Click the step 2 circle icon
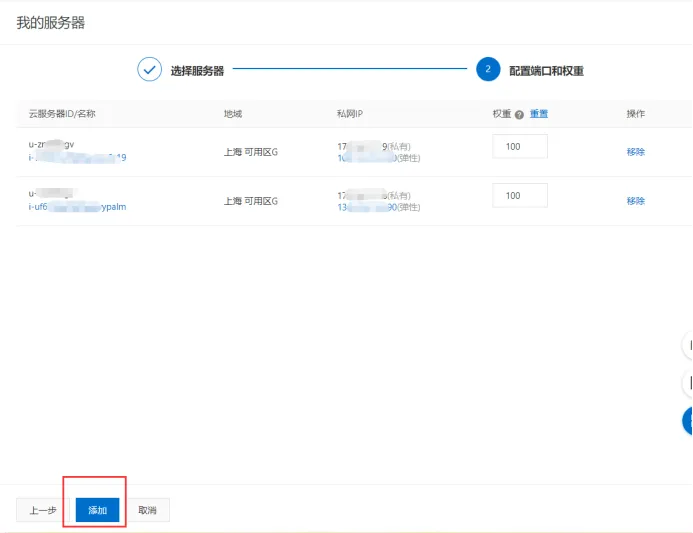Viewport: 693px width, 533px height. 488,69
